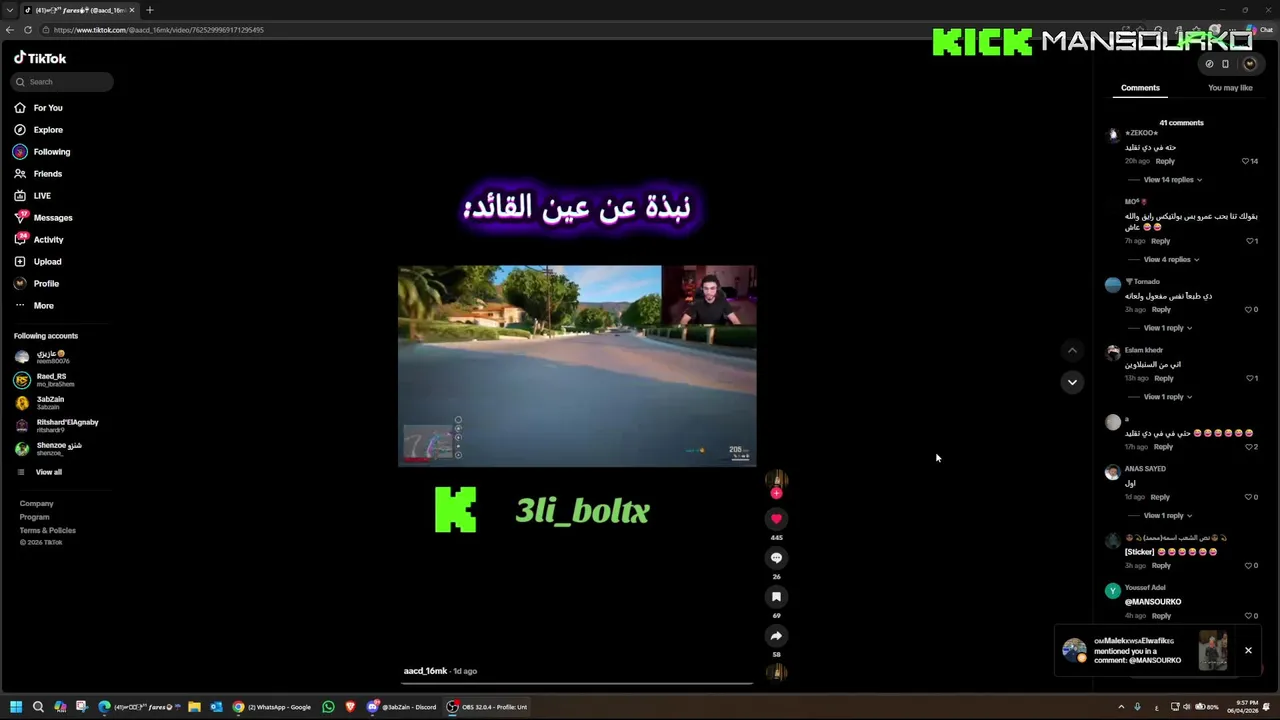Expand View 1 reply under ANAS SAYED
Image resolution: width=1280 pixels, height=720 pixels.
coord(1167,516)
